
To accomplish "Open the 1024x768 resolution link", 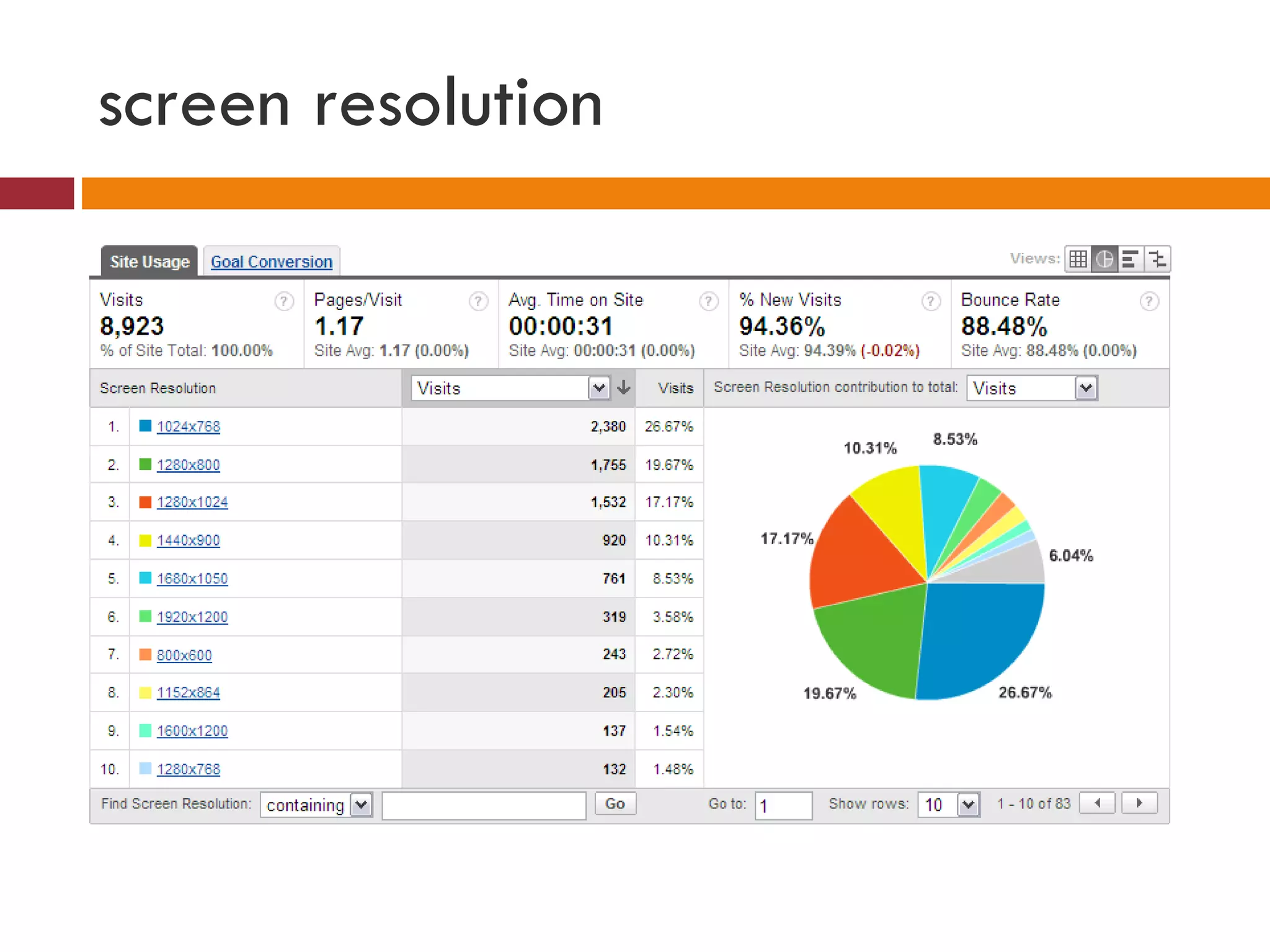I will coord(189,426).
